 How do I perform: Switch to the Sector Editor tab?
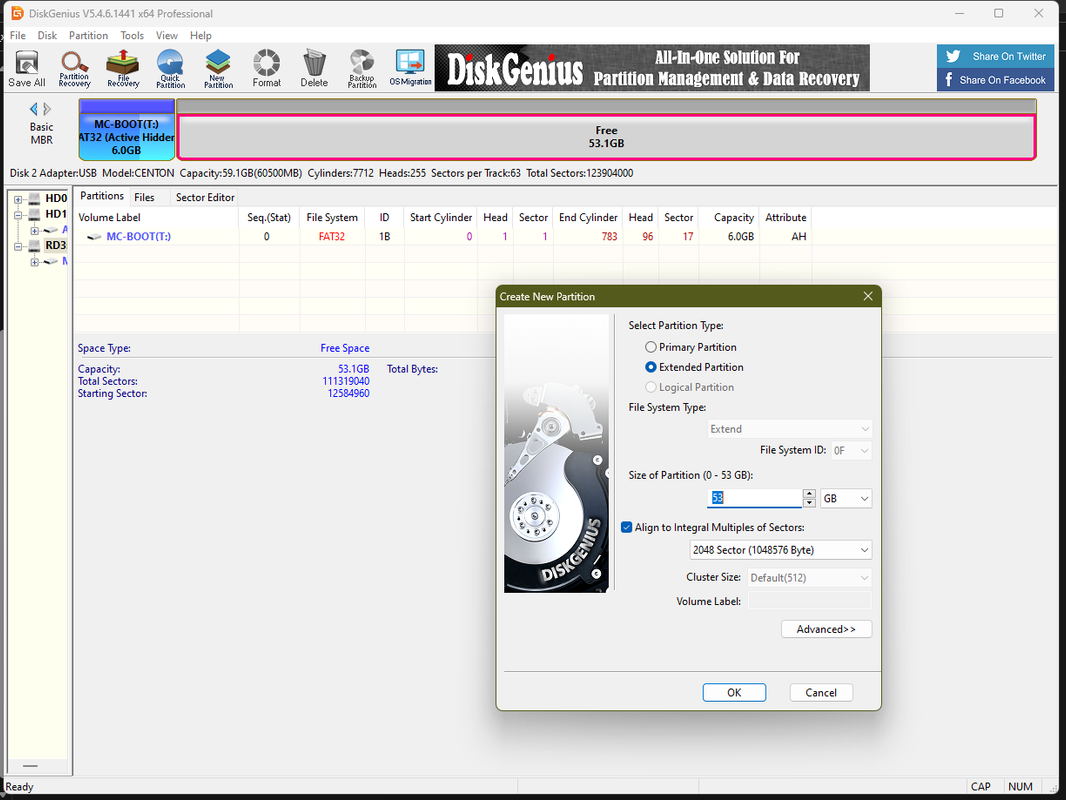tap(205, 197)
